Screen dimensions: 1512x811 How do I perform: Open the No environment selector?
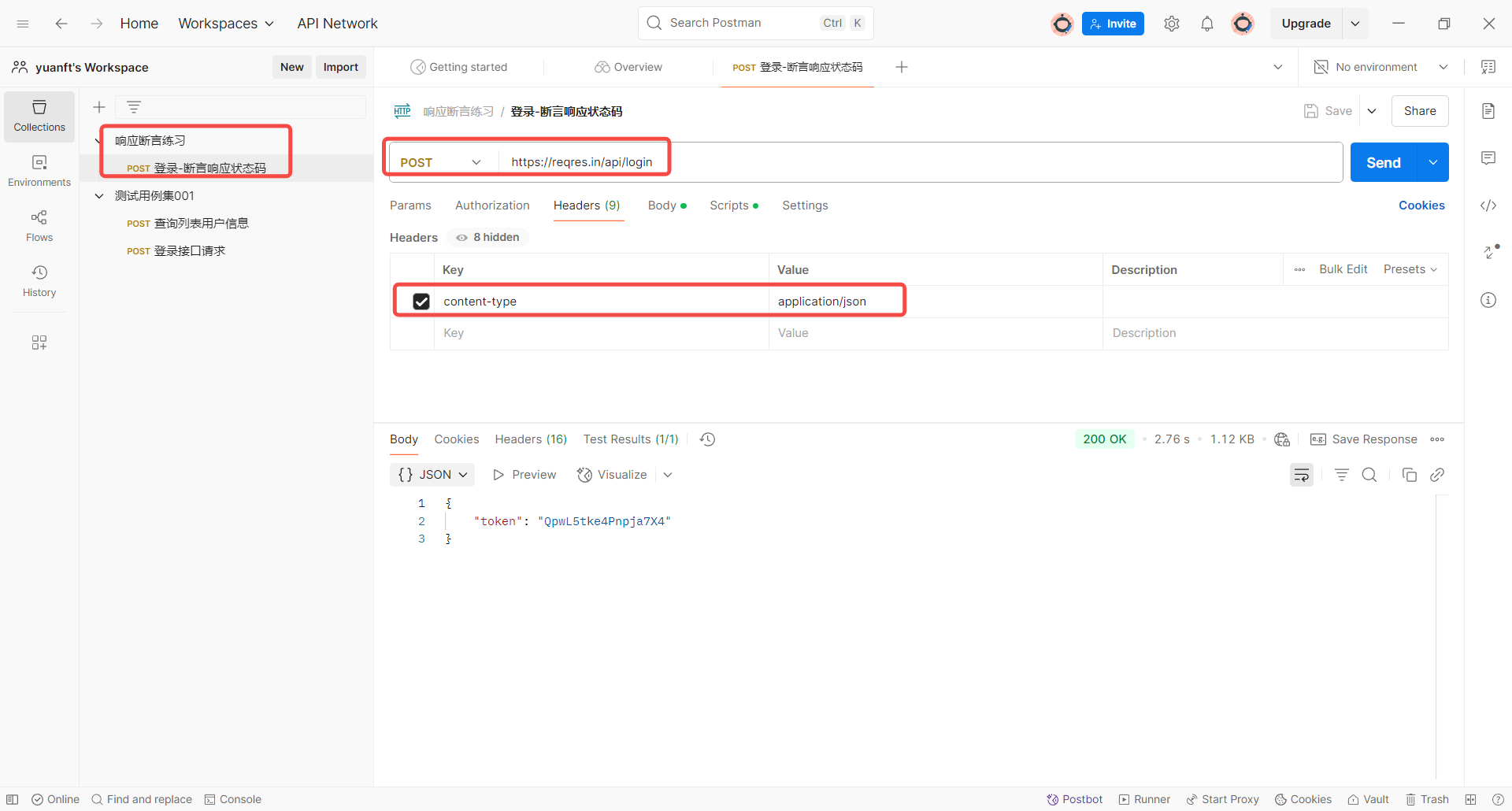coord(1381,67)
